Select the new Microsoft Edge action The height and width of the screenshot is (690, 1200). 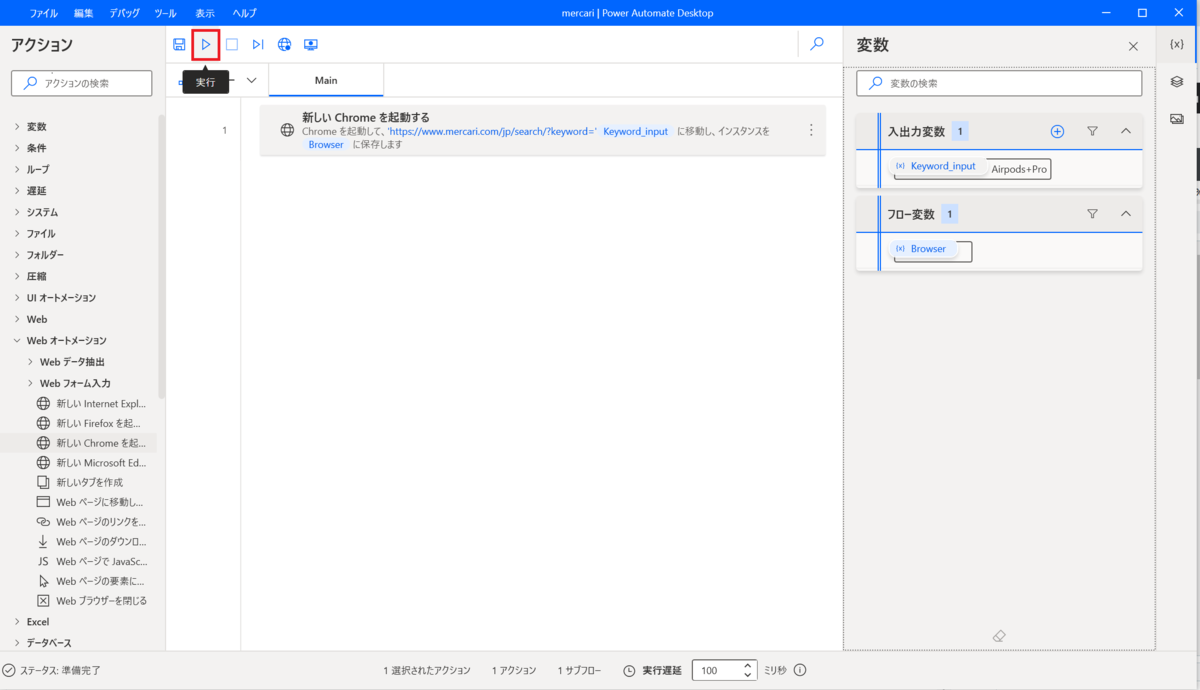(x=90, y=463)
